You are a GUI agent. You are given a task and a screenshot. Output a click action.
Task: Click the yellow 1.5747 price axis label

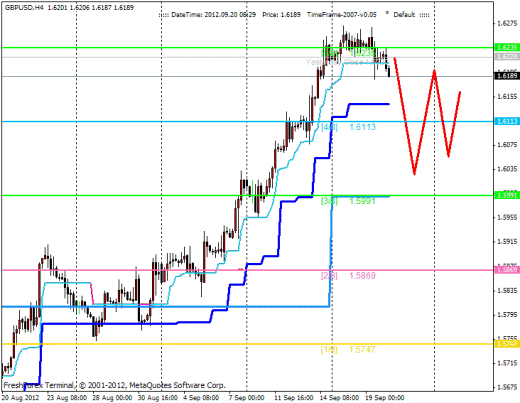pos(507,344)
